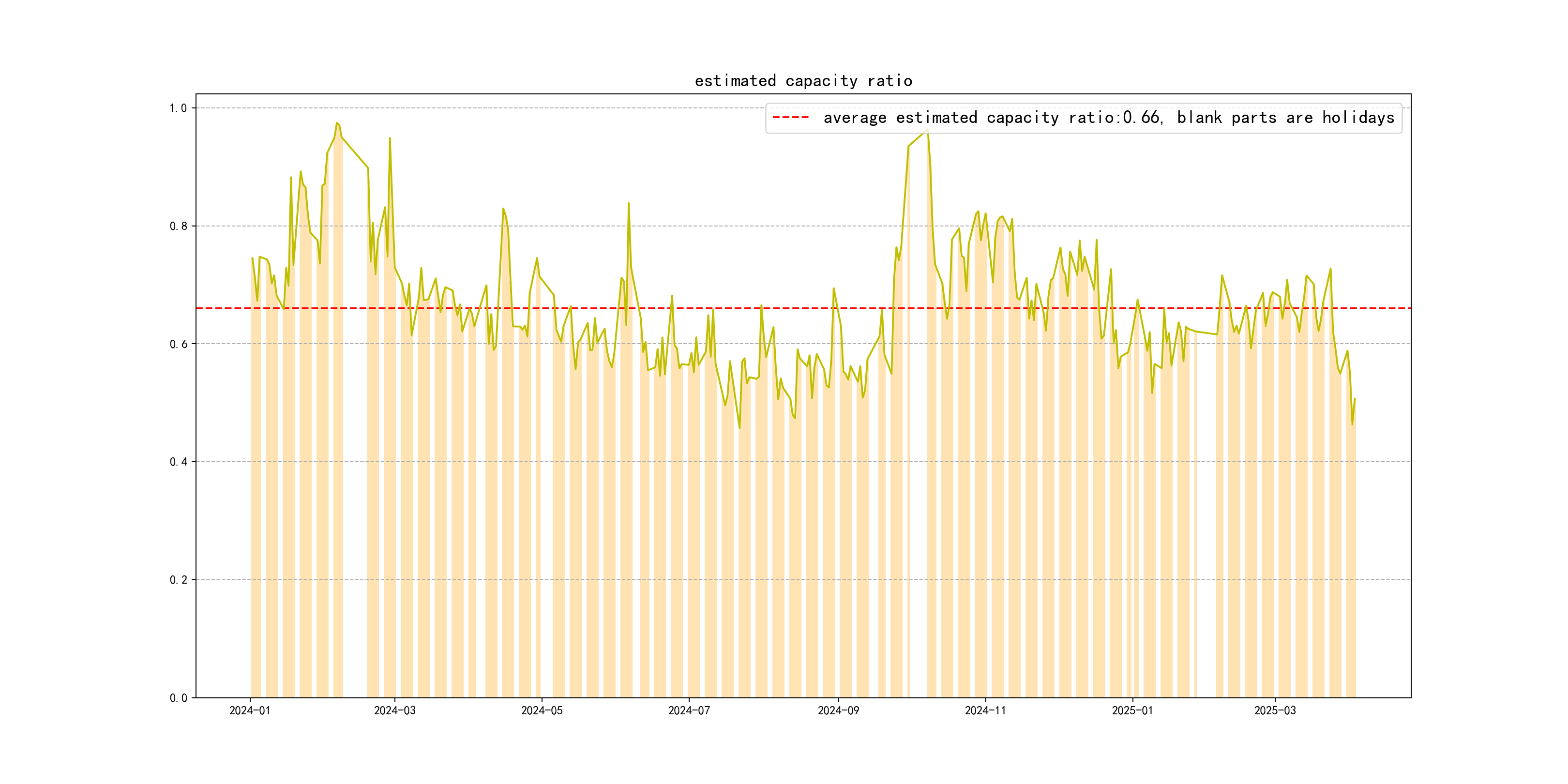Click the 2024-01 x-axis tick label
Screen dimensions: 1568x784
click(250, 710)
